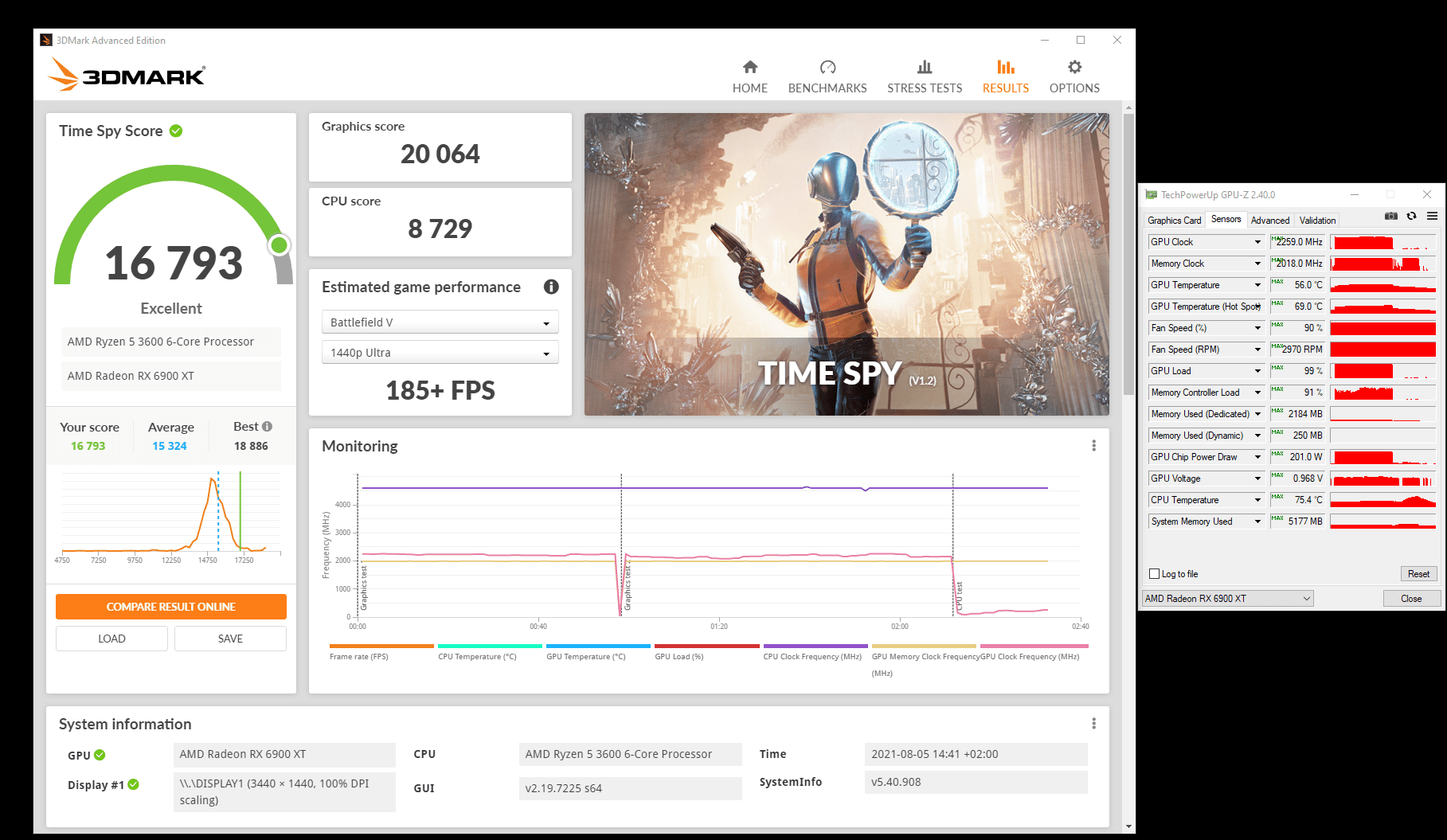Image resolution: width=1447 pixels, height=840 pixels.
Task: Click the 3DMark vertical scrollbar thumb
Action: click(x=1128, y=254)
